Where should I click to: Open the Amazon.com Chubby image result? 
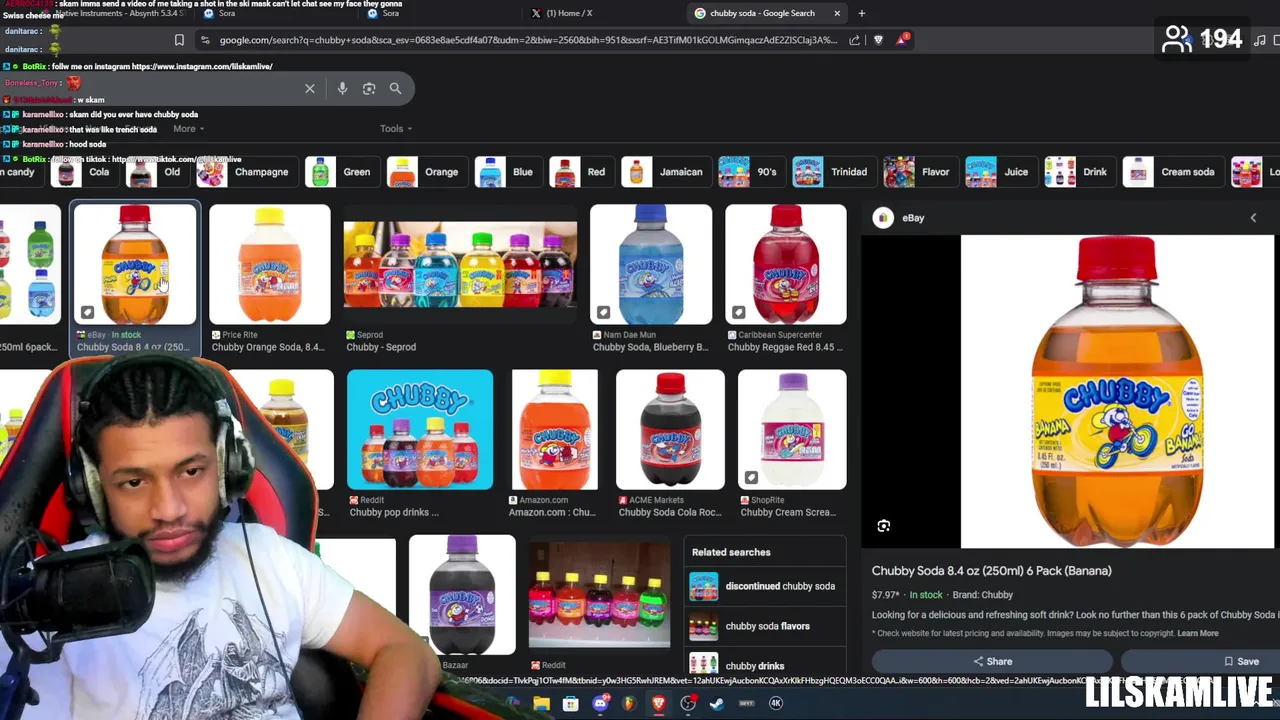(554, 430)
